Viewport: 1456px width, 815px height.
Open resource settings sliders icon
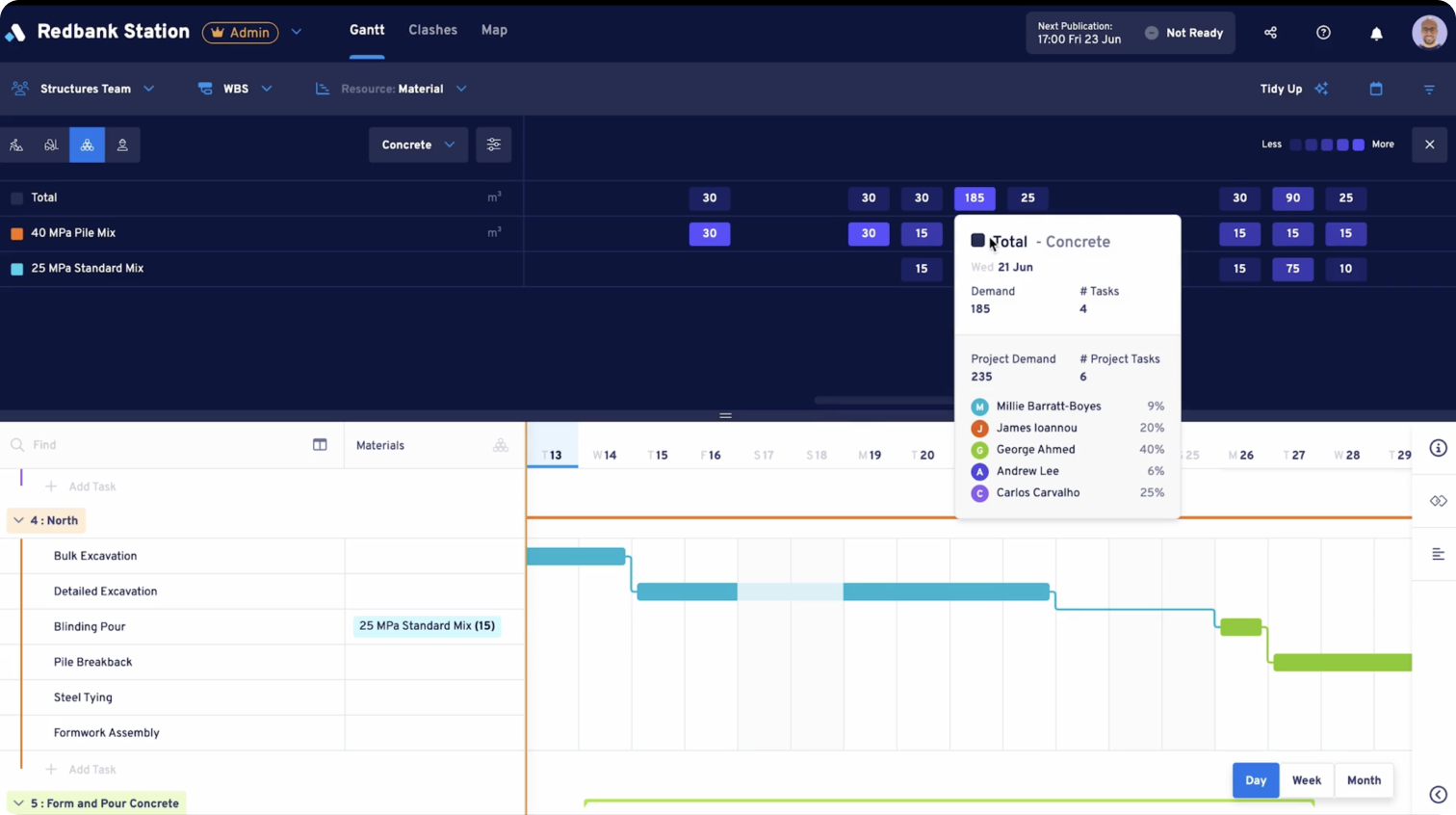click(x=493, y=145)
